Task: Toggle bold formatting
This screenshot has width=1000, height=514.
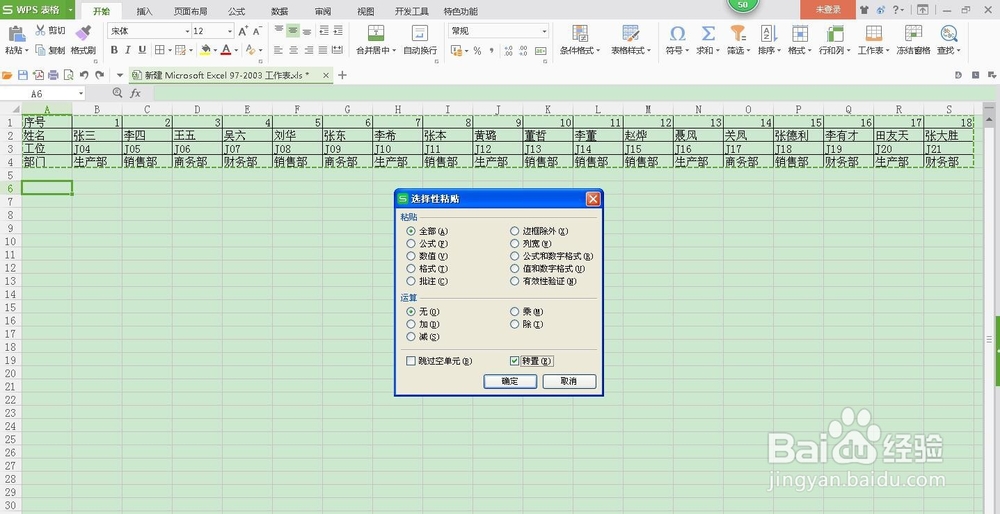Action: click(114, 50)
